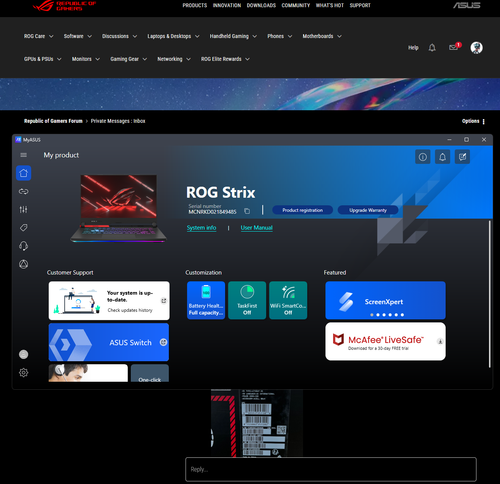Expand MyASUS hamburger menu

23,155
